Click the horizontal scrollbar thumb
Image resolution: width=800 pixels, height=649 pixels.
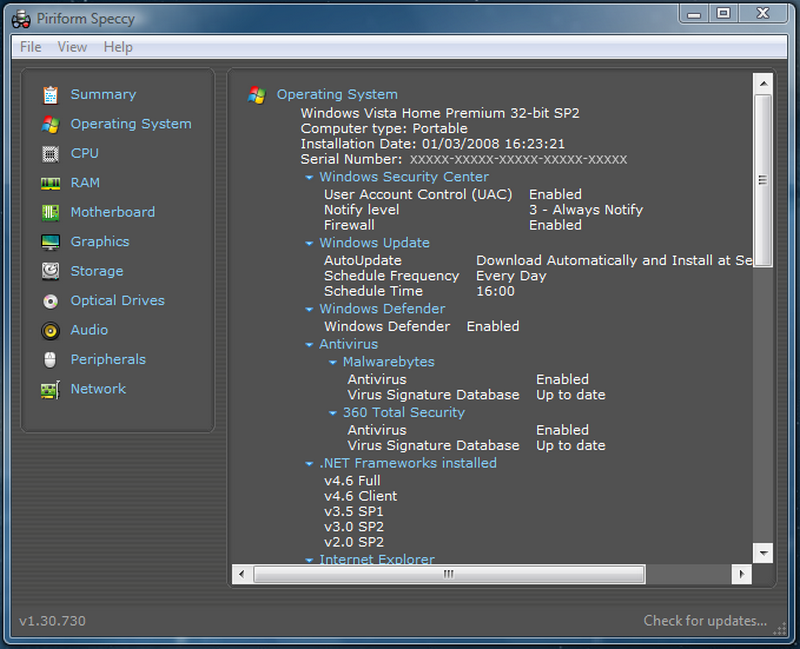click(x=449, y=575)
